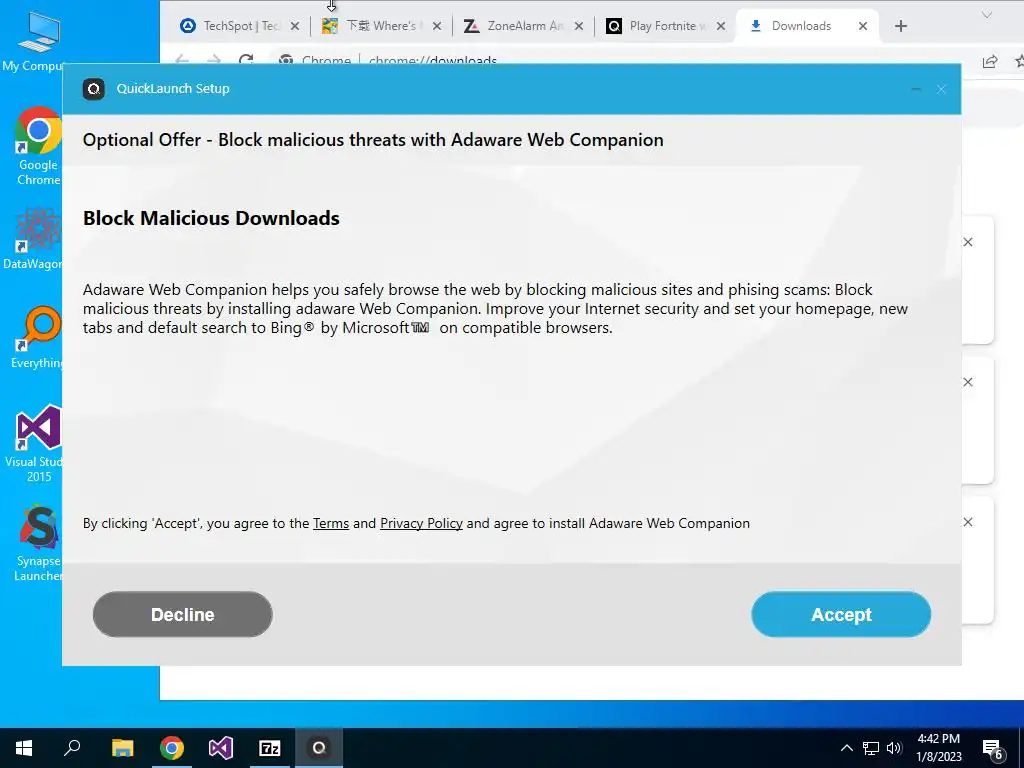The width and height of the screenshot is (1024, 768).
Task: Click the Chrome forward arrow
Action: pos(214,60)
